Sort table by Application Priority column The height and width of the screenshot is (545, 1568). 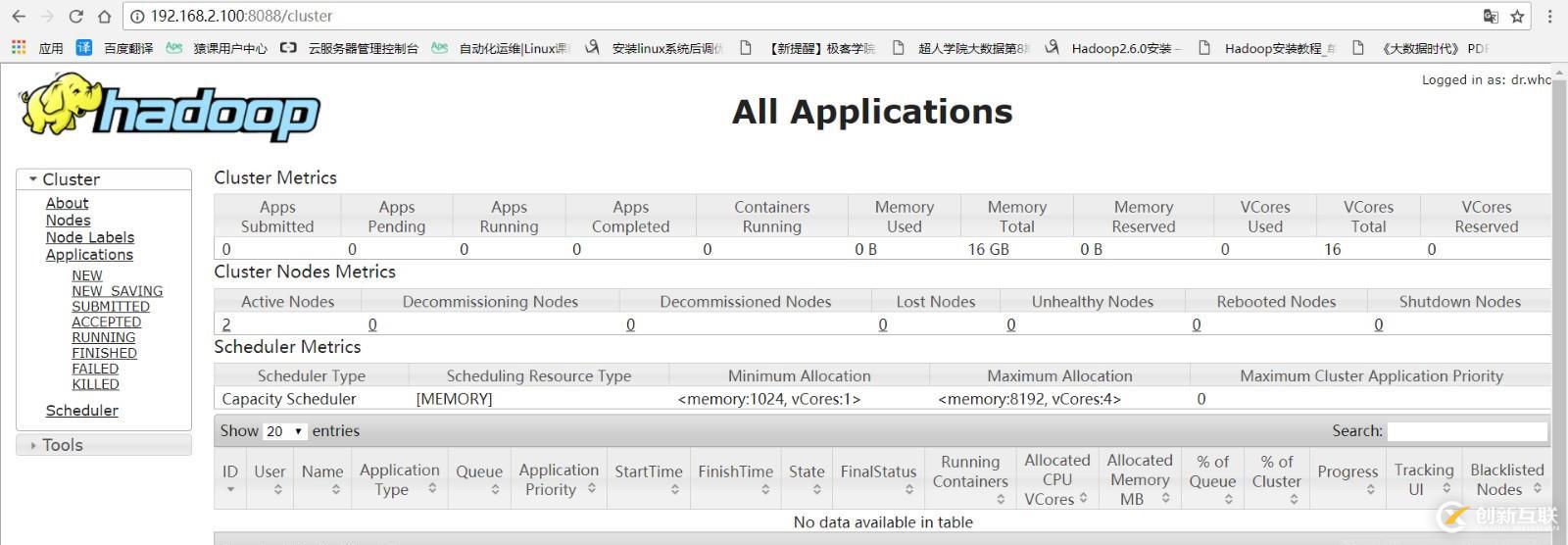tap(559, 479)
